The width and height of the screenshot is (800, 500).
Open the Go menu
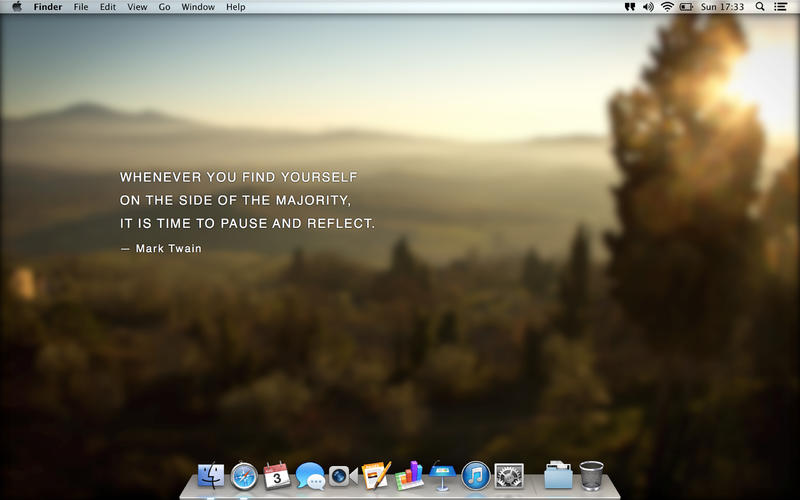(x=164, y=7)
